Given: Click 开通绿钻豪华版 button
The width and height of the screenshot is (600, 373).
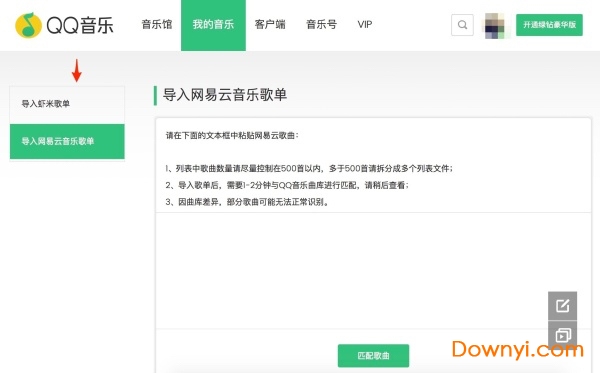Looking at the screenshot, I should point(549,25).
